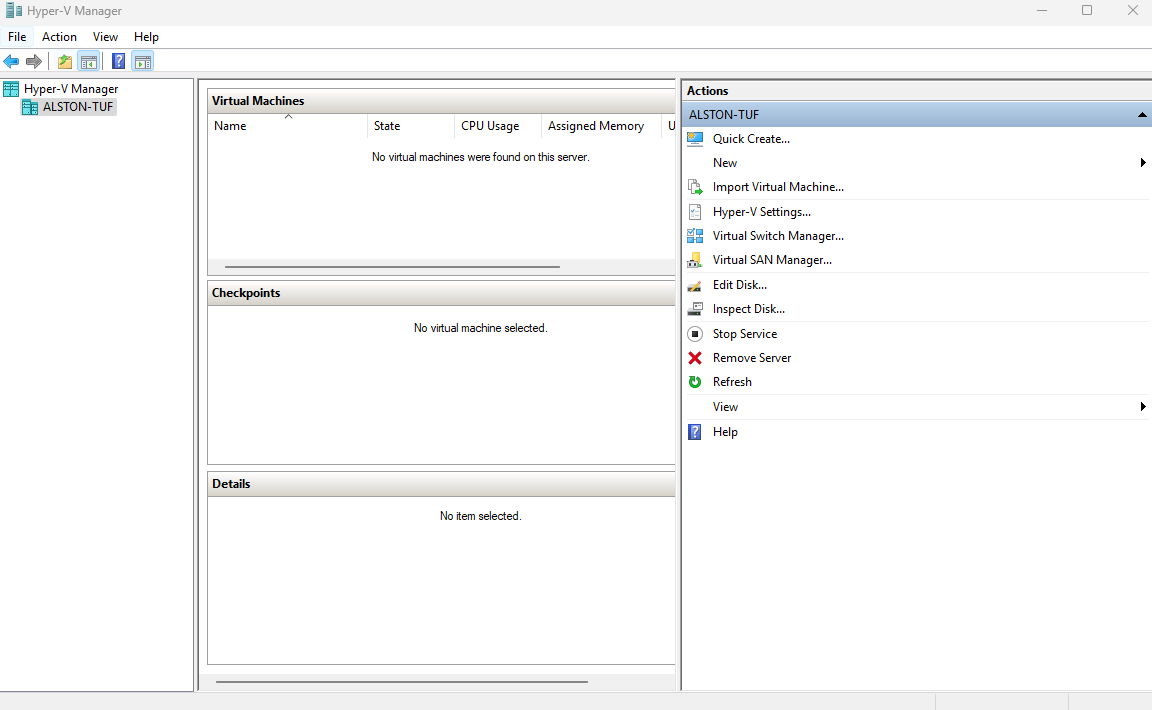Image resolution: width=1152 pixels, height=710 pixels.
Task: Open Virtual Switch Manager
Action: 778,235
